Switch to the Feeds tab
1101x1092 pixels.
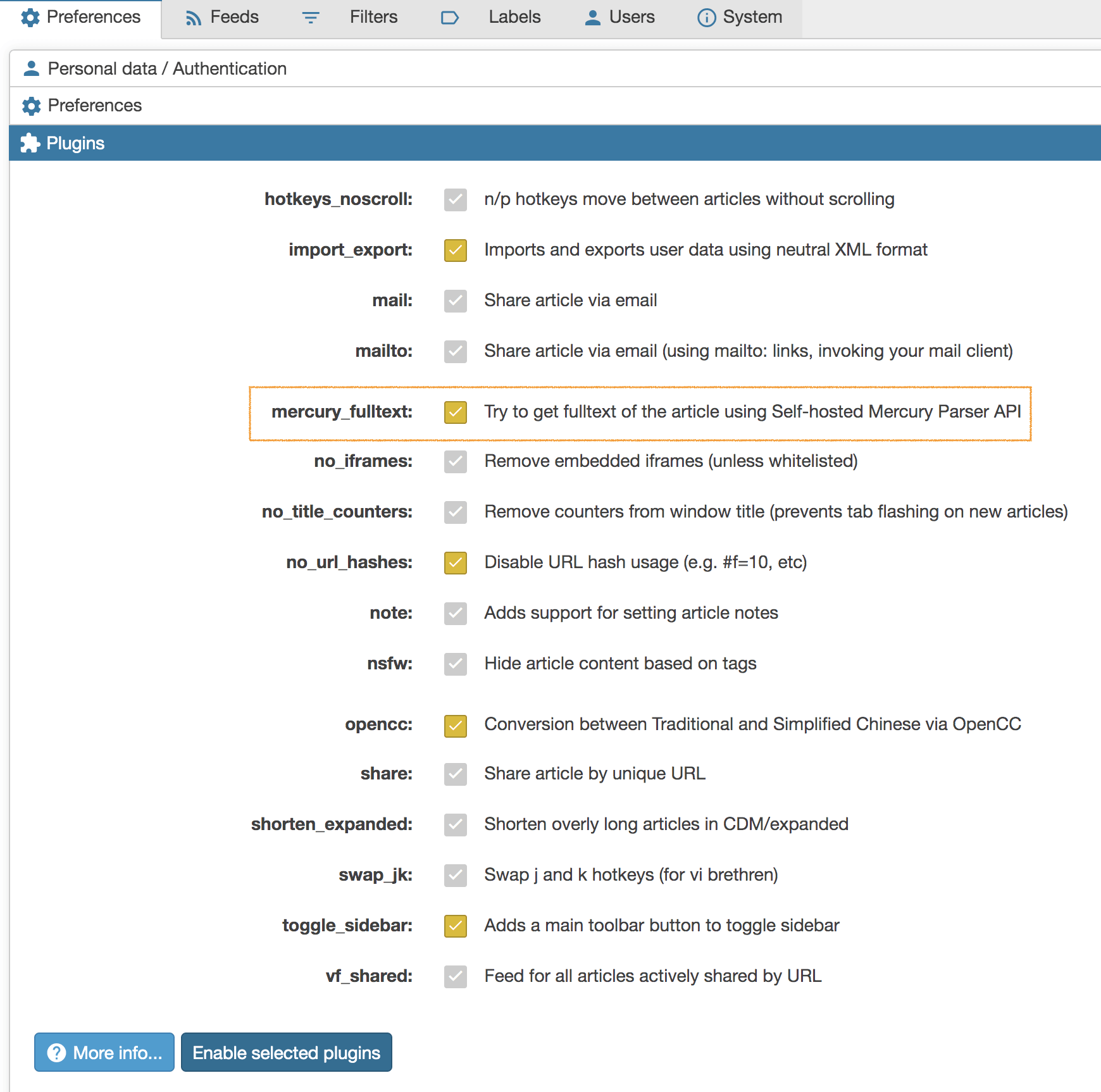pos(221,18)
